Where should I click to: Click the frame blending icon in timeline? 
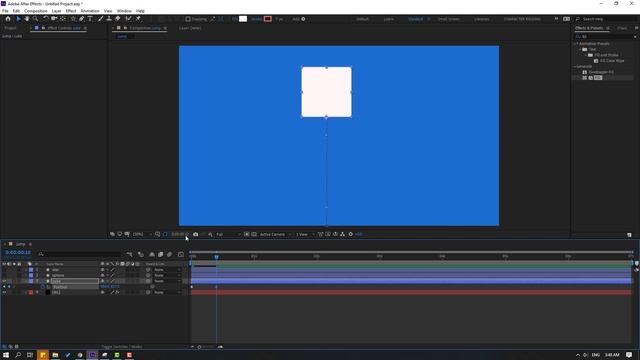160,254
